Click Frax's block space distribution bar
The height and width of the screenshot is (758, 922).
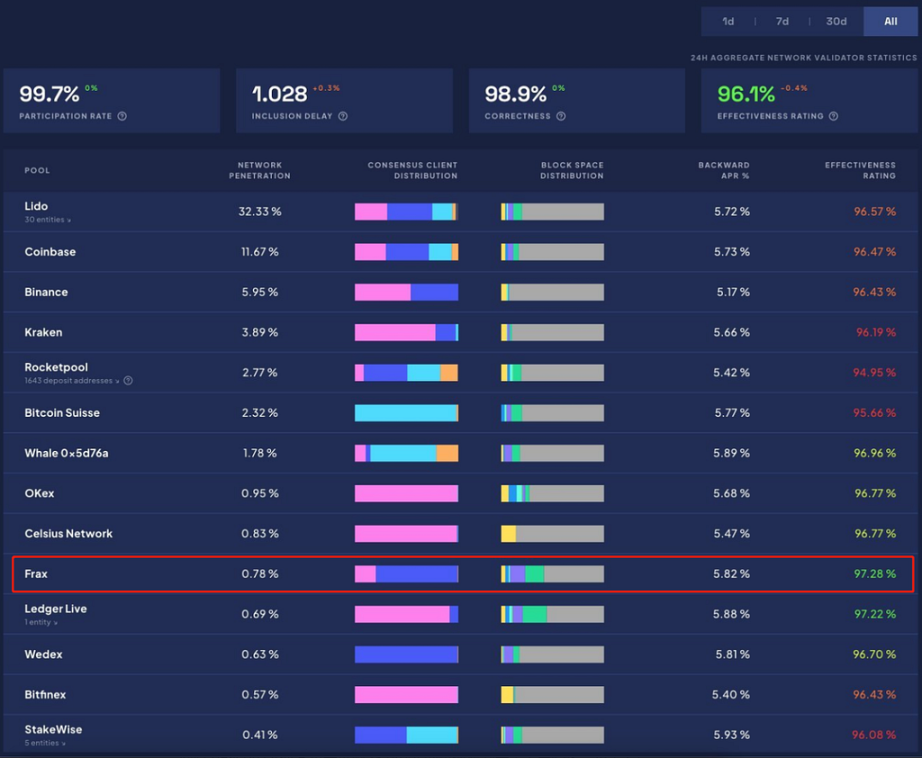(552, 574)
